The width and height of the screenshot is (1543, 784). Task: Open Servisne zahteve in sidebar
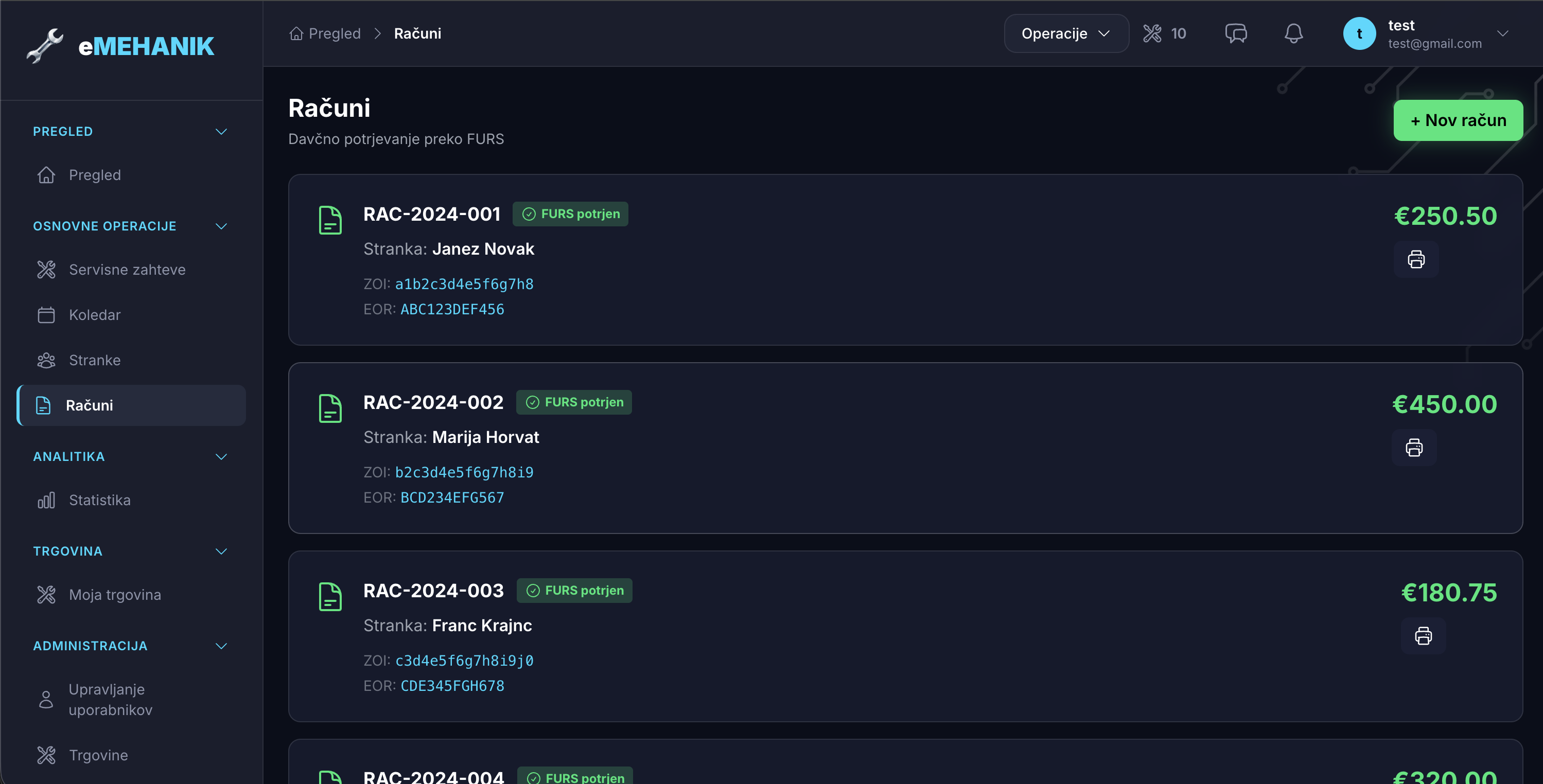(x=127, y=270)
